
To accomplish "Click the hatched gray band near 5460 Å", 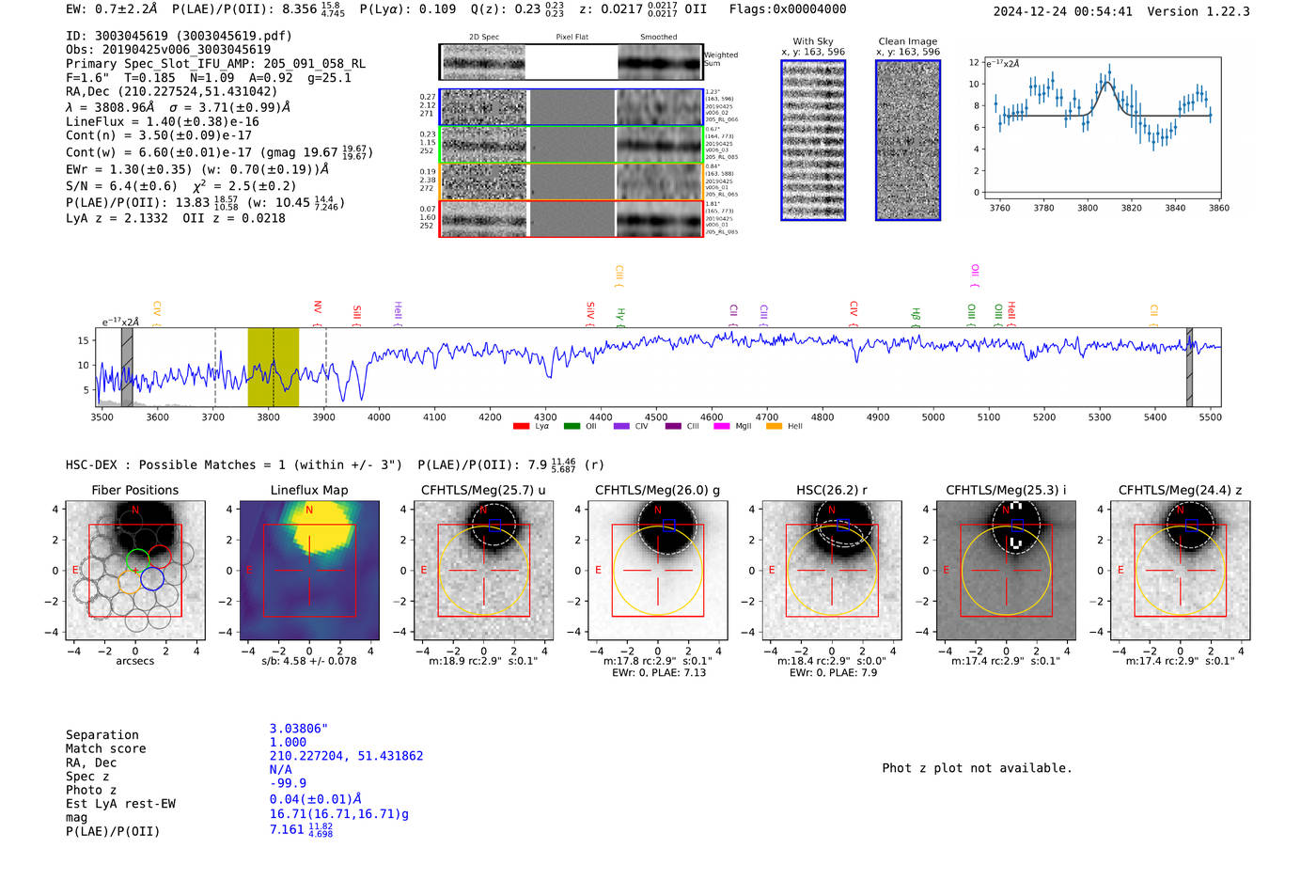I will [1189, 367].
